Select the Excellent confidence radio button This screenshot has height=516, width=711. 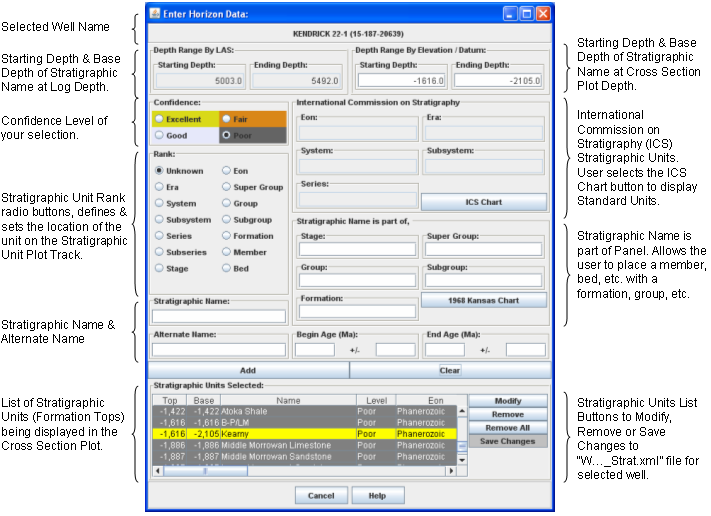coord(159,119)
